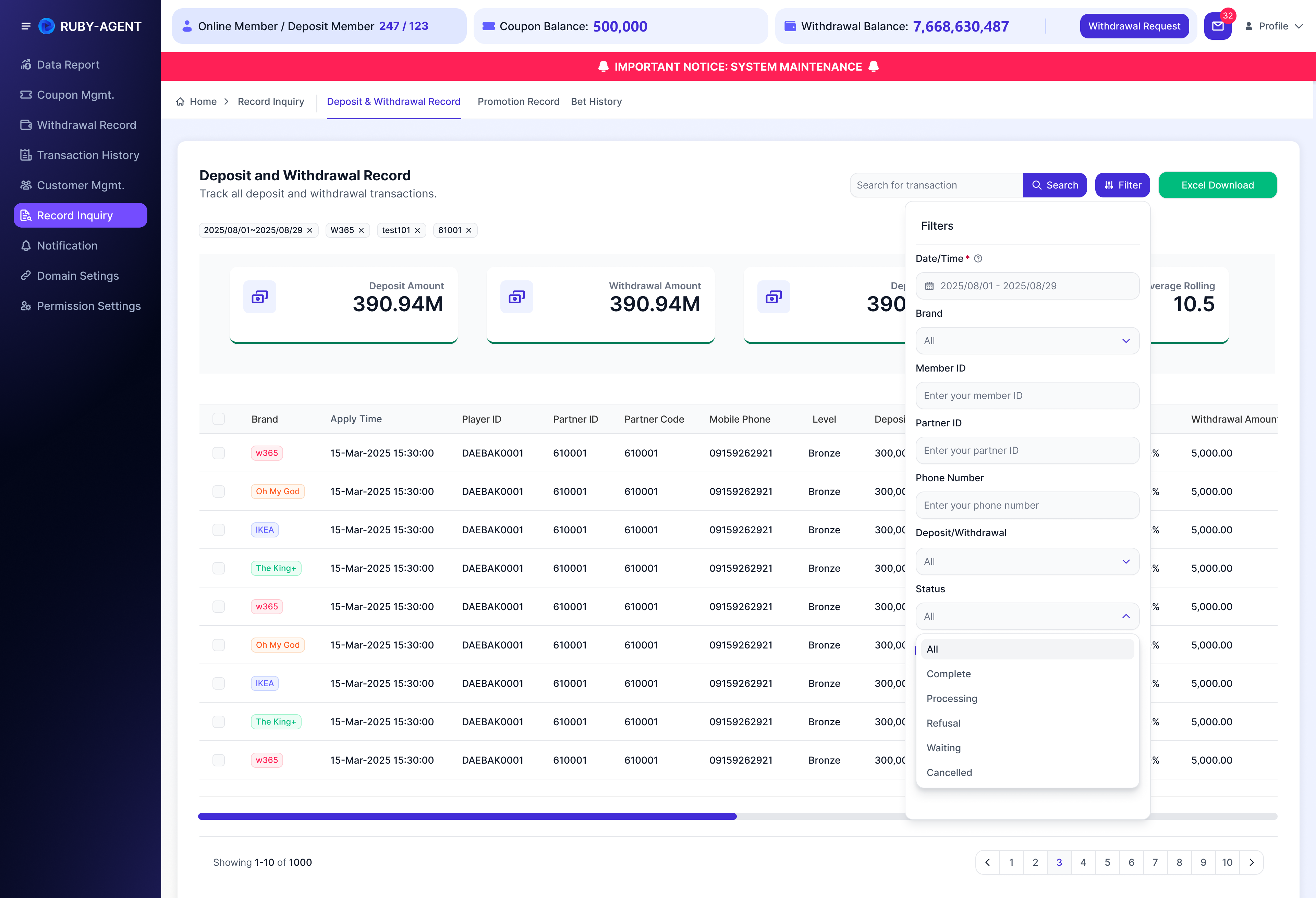
Task: Open the Deposit/Withdrawal dropdown
Action: point(1027,562)
